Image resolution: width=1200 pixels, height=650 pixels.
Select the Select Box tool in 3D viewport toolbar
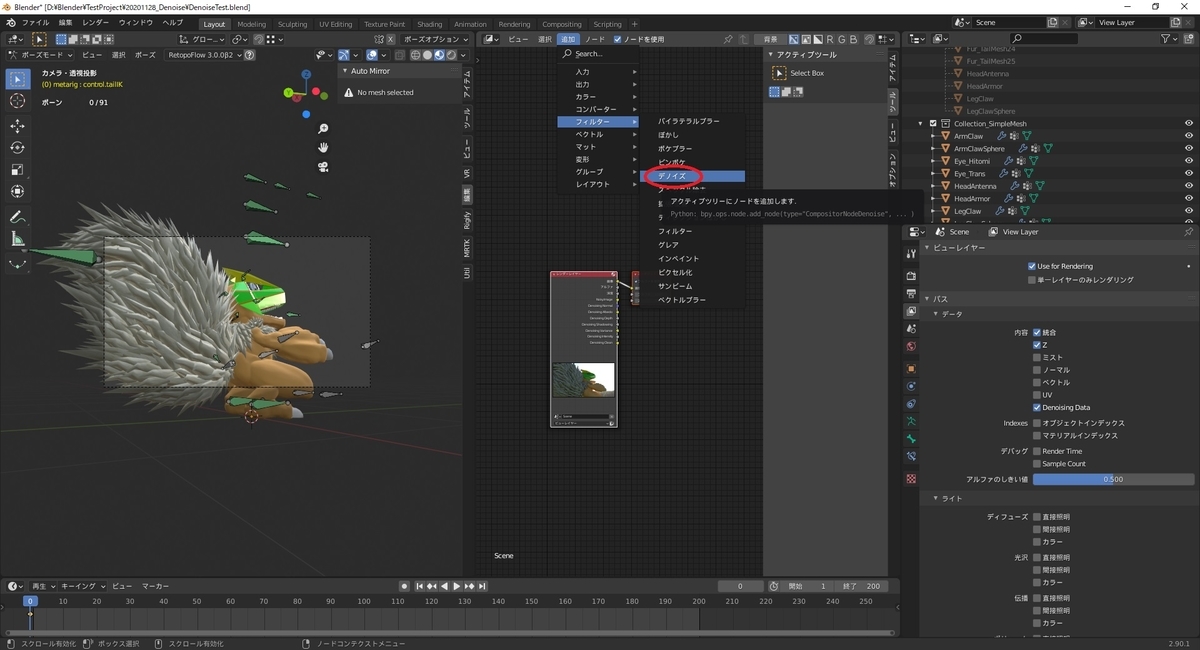(x=18, y=78)
